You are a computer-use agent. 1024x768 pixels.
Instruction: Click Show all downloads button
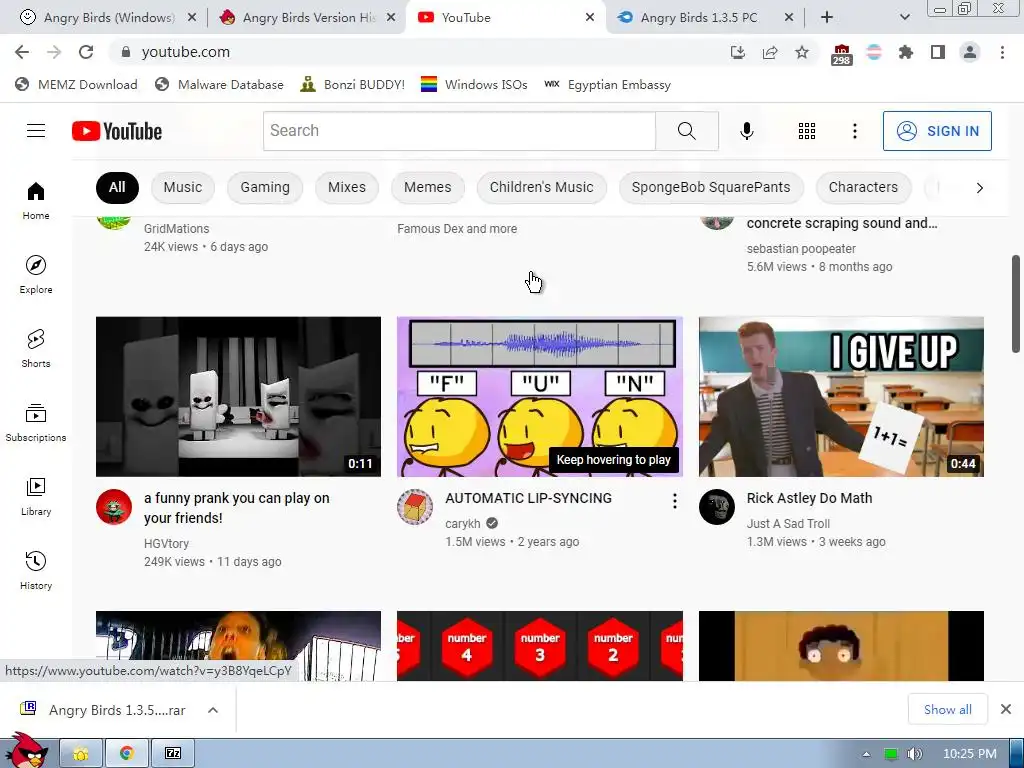pyautogui.click(x=947, y=709)
